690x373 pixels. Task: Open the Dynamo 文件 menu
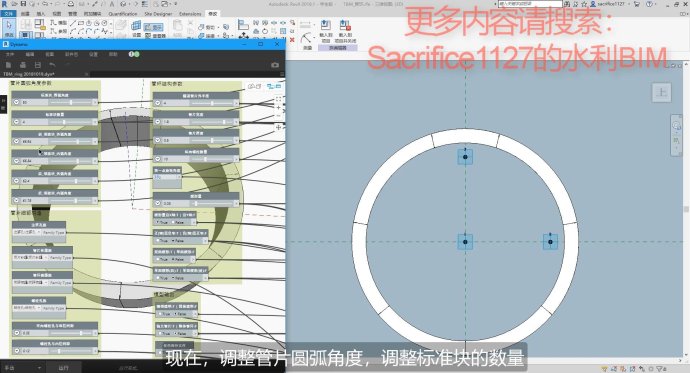[10, 54]
